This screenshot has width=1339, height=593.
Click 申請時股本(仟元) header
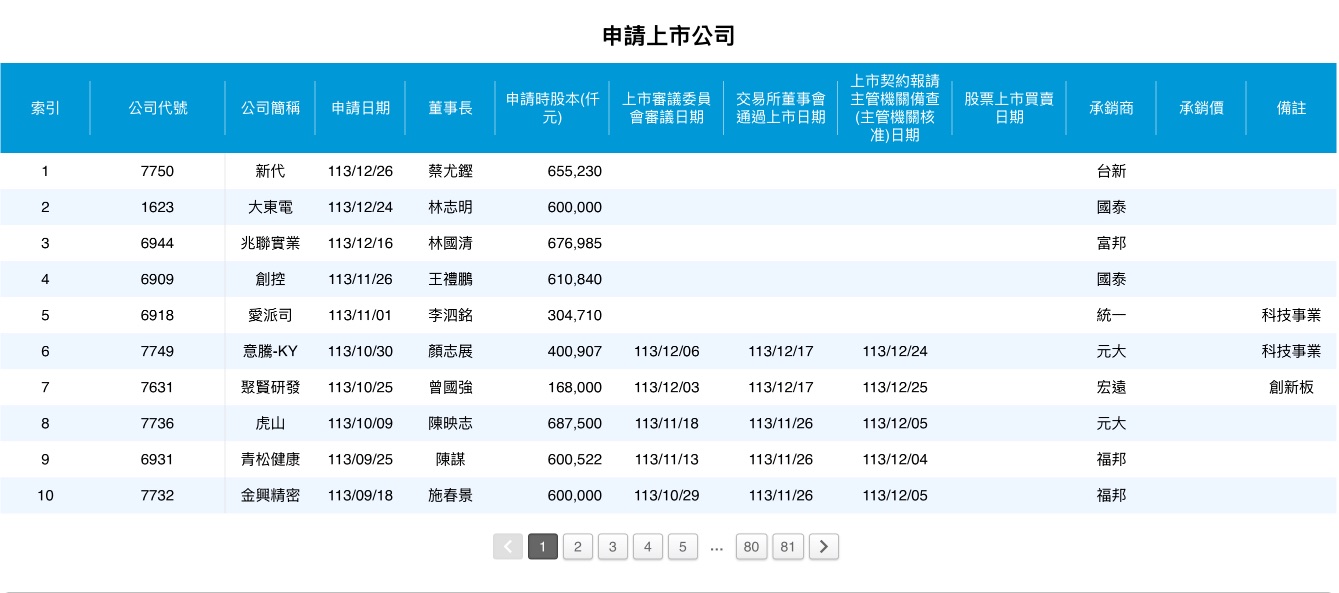(x=551, y=108)
